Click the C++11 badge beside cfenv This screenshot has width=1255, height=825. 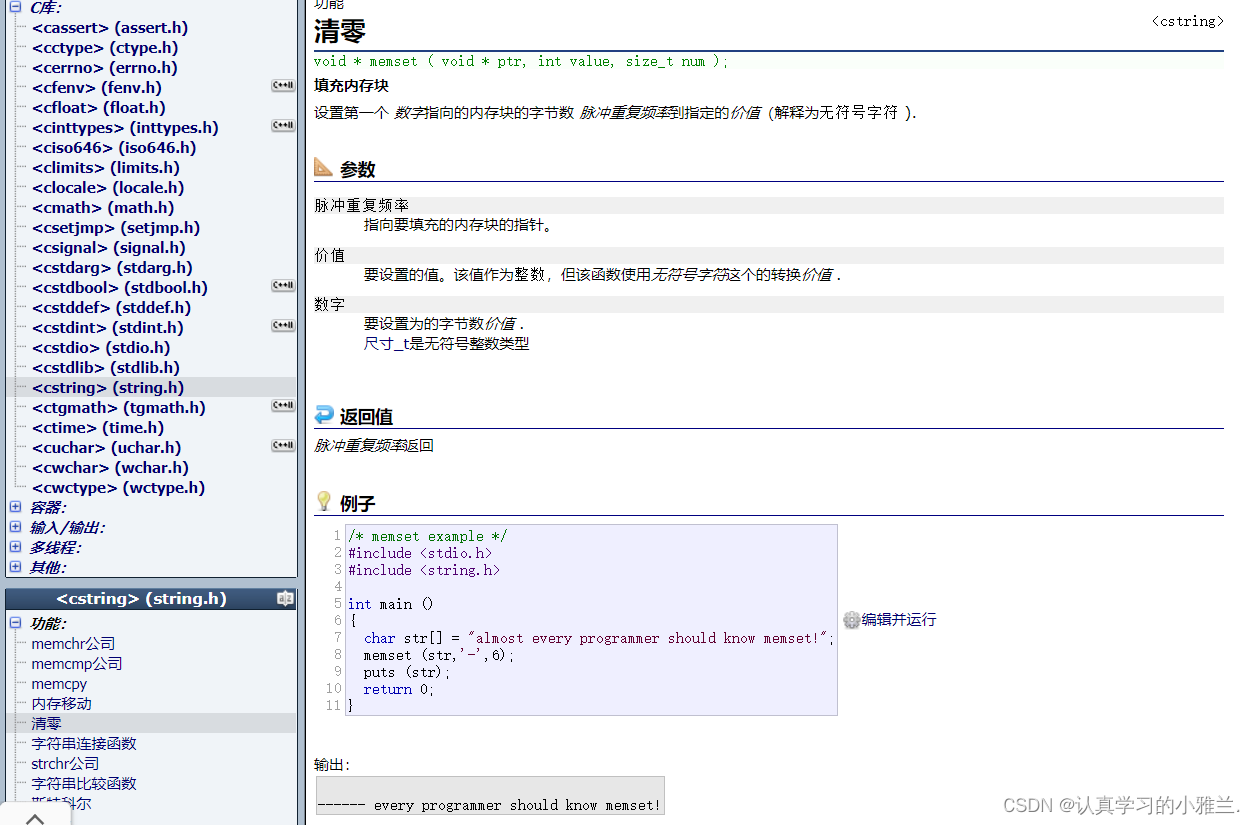283,86
